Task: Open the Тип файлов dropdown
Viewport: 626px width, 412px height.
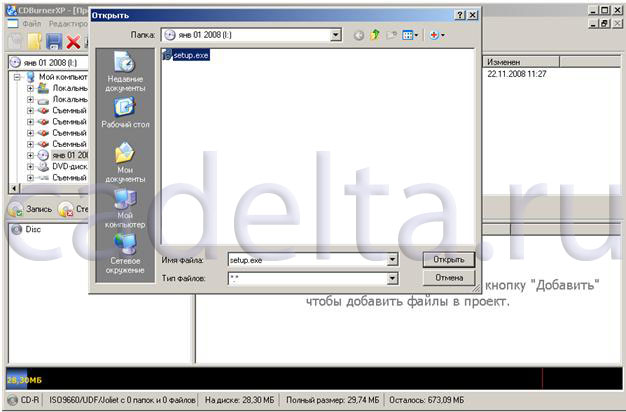Action: point(393,277)
